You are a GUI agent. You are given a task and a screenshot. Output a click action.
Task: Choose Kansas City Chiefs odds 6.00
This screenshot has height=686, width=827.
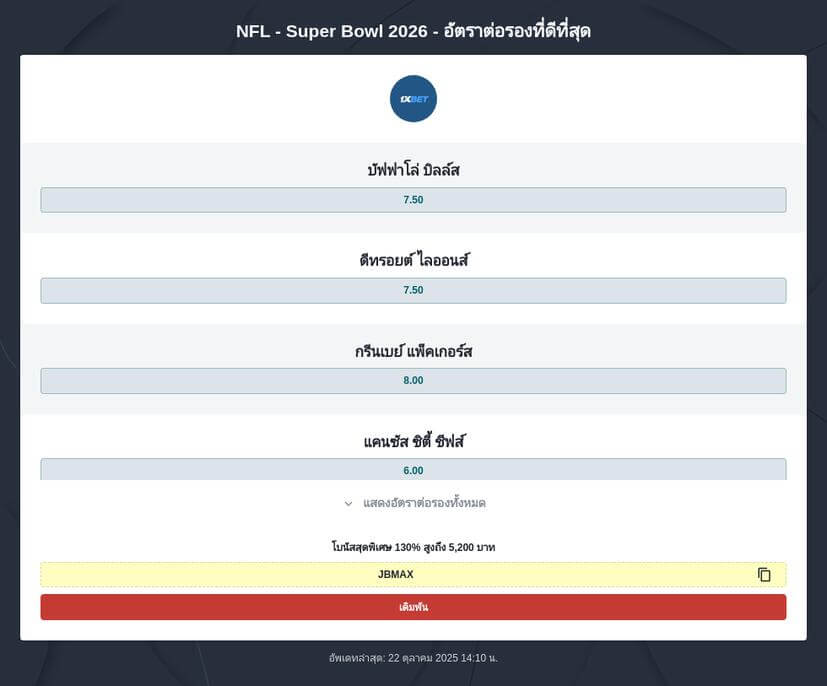pos(413,470)
